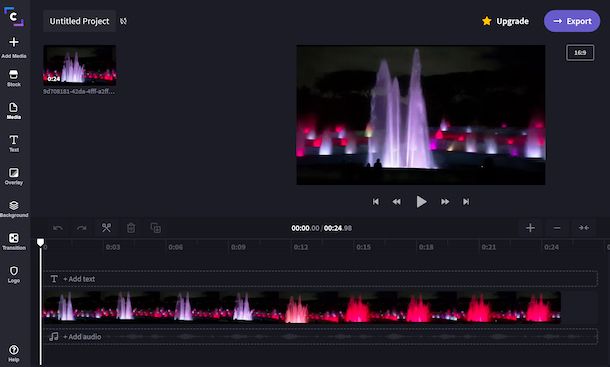
Task: Open the 16:9 aspect ratio selector
Action: pyautogui.click(x=580, y=53)
